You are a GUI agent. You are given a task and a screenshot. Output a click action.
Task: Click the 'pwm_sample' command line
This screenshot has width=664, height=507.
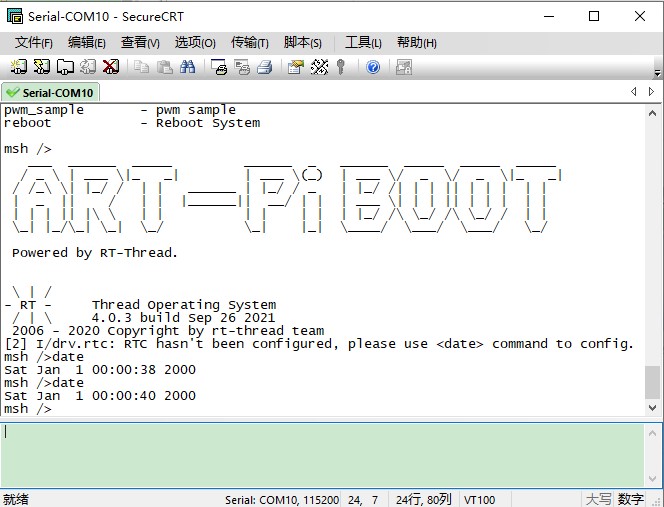pos(120,110)
